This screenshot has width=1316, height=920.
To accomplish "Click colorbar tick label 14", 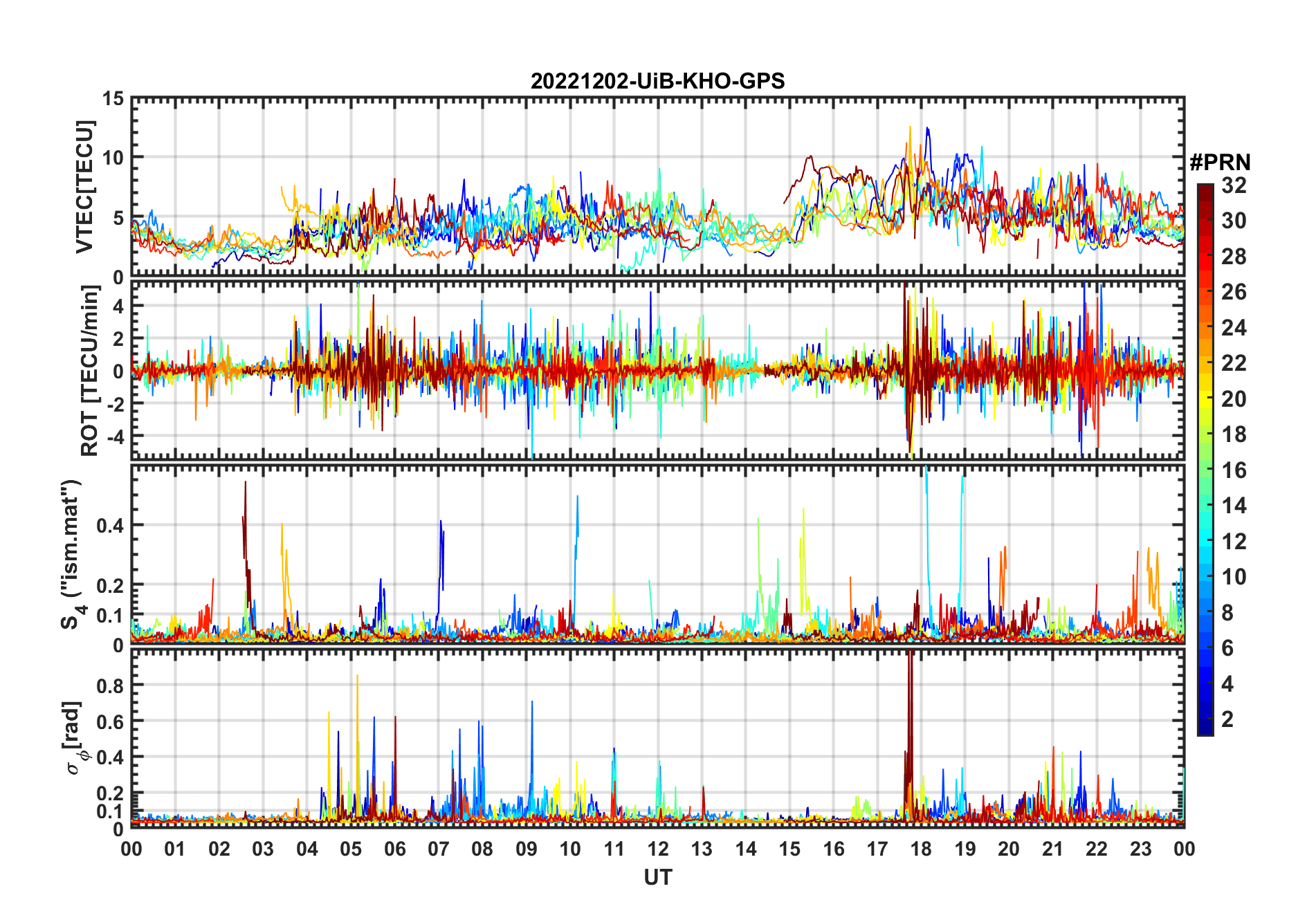I will coord(1234,506).
